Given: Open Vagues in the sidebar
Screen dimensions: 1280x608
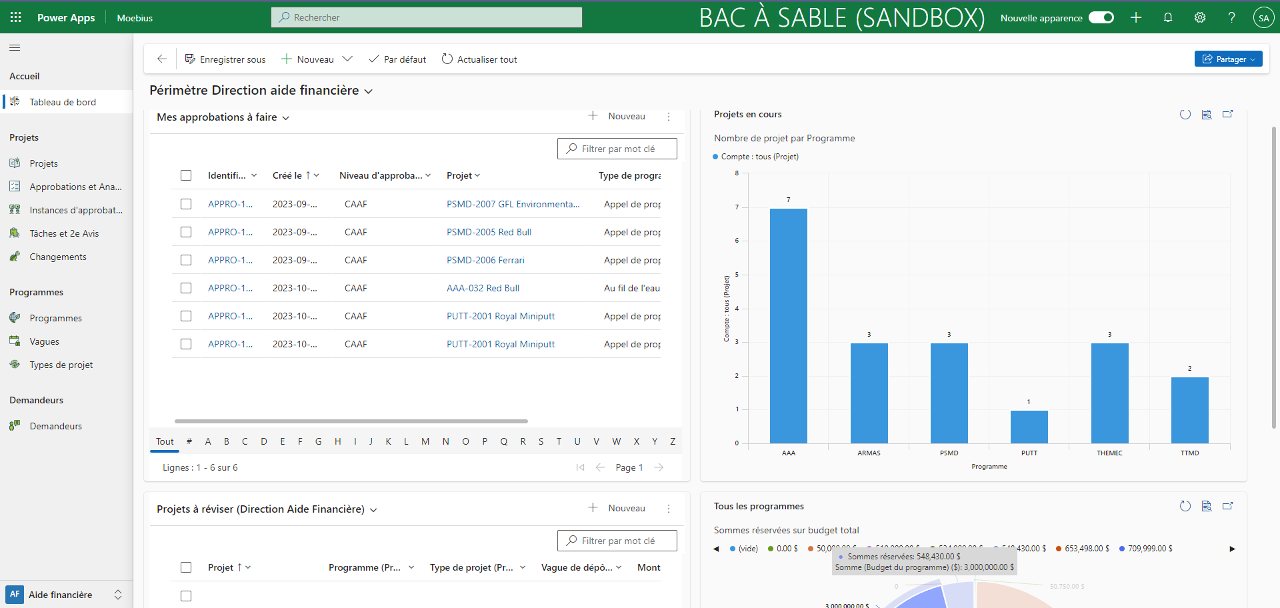Looking at the screenshot, I should pos(68,341).
